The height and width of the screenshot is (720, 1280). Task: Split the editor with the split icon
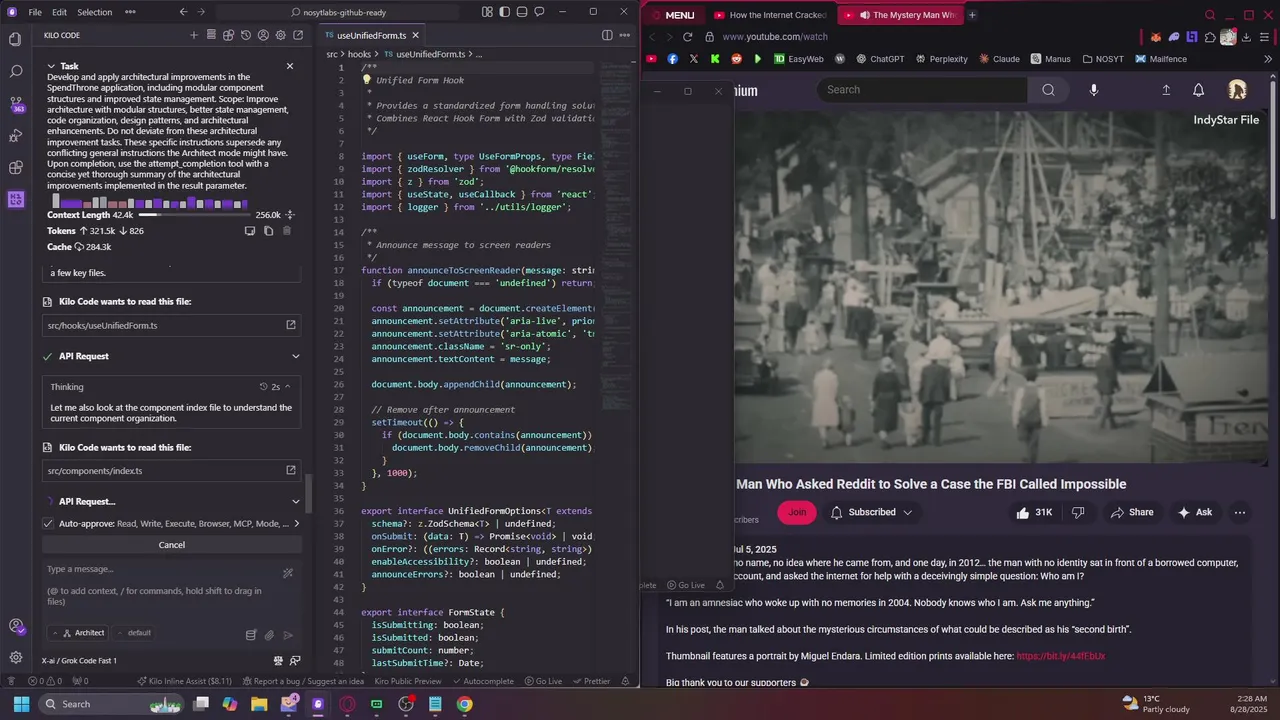[607, 35]
